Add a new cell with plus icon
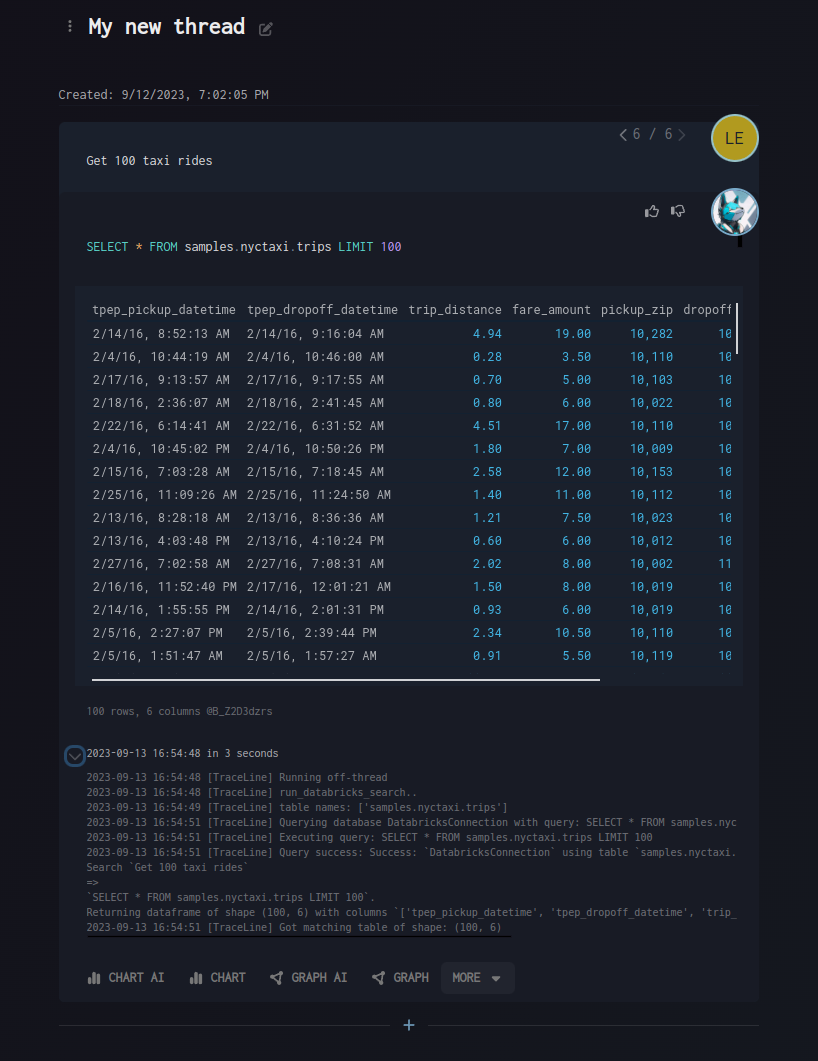This screenshot has height=1061, width=818. pos(409,1025)
